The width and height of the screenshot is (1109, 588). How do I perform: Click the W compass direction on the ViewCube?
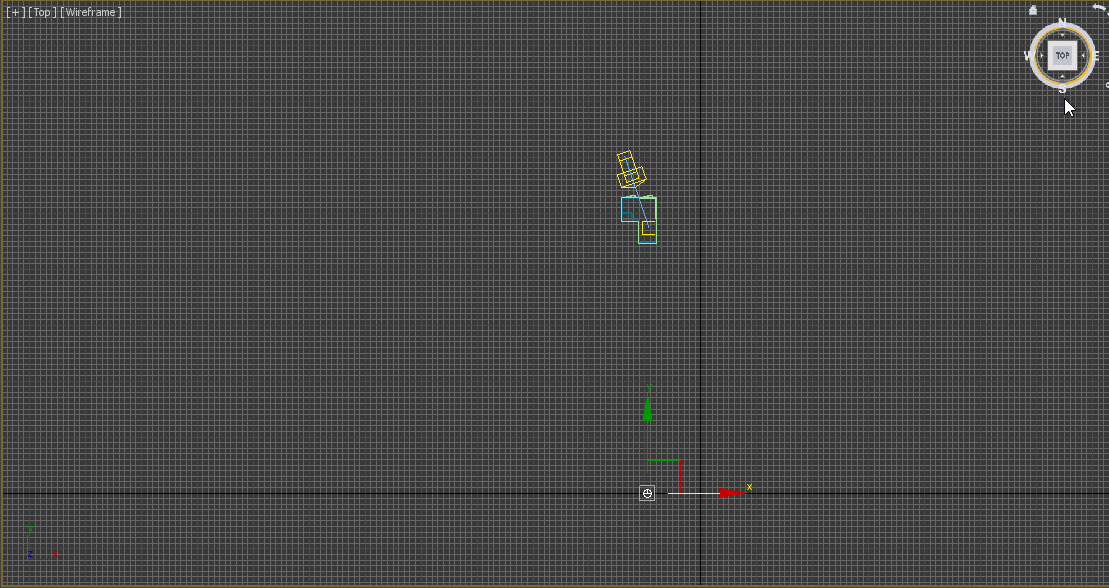click(1029, 55)
